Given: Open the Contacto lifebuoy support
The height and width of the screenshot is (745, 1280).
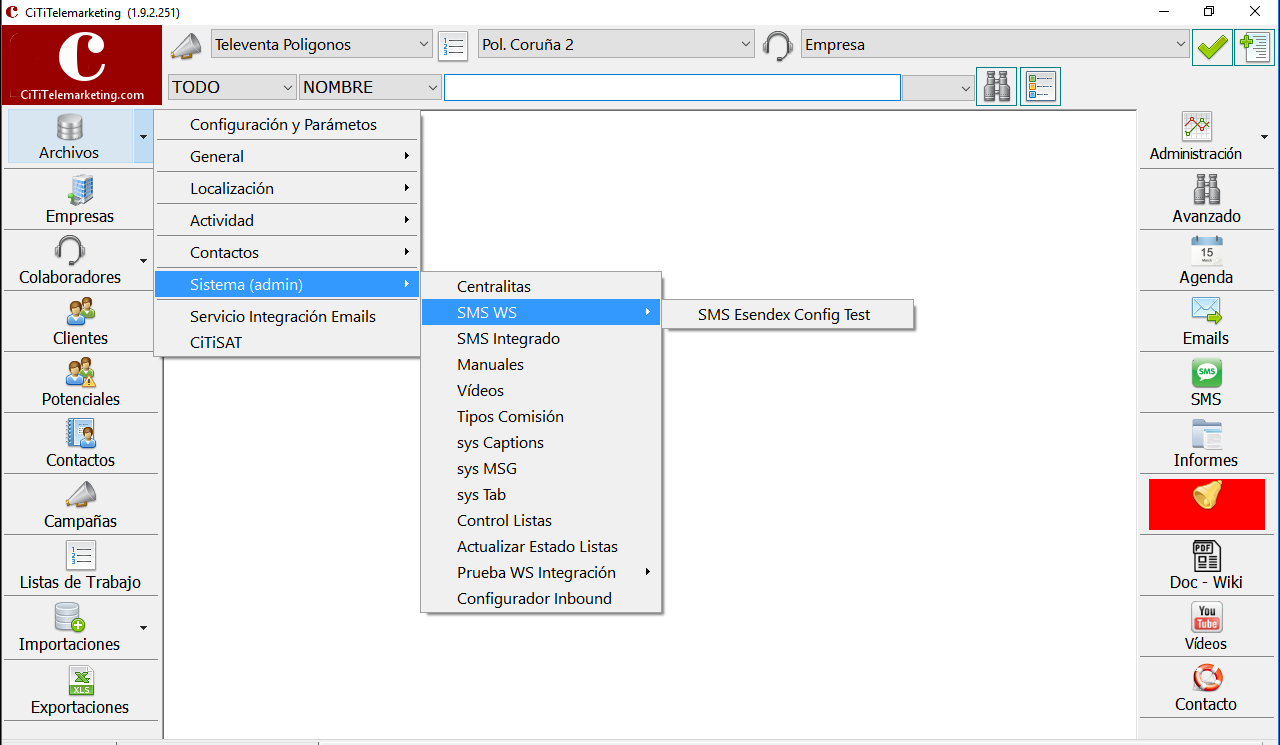Looking at the screenshot, I should (1207, 688).
